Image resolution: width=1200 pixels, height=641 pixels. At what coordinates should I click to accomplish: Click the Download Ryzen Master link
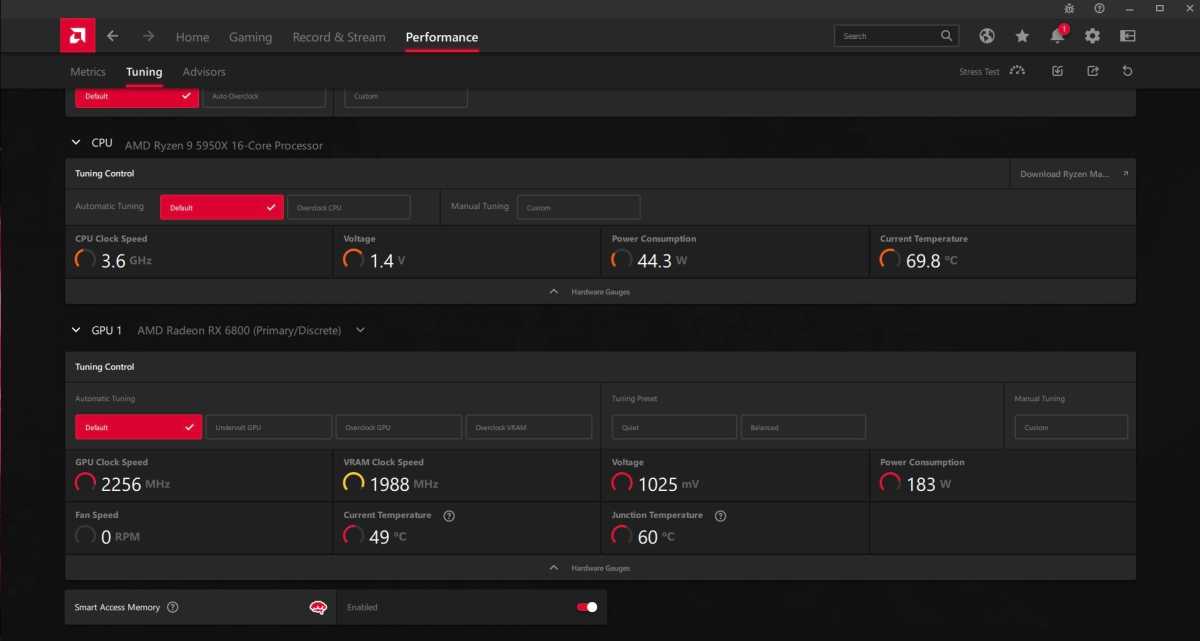pos(1072,174)
